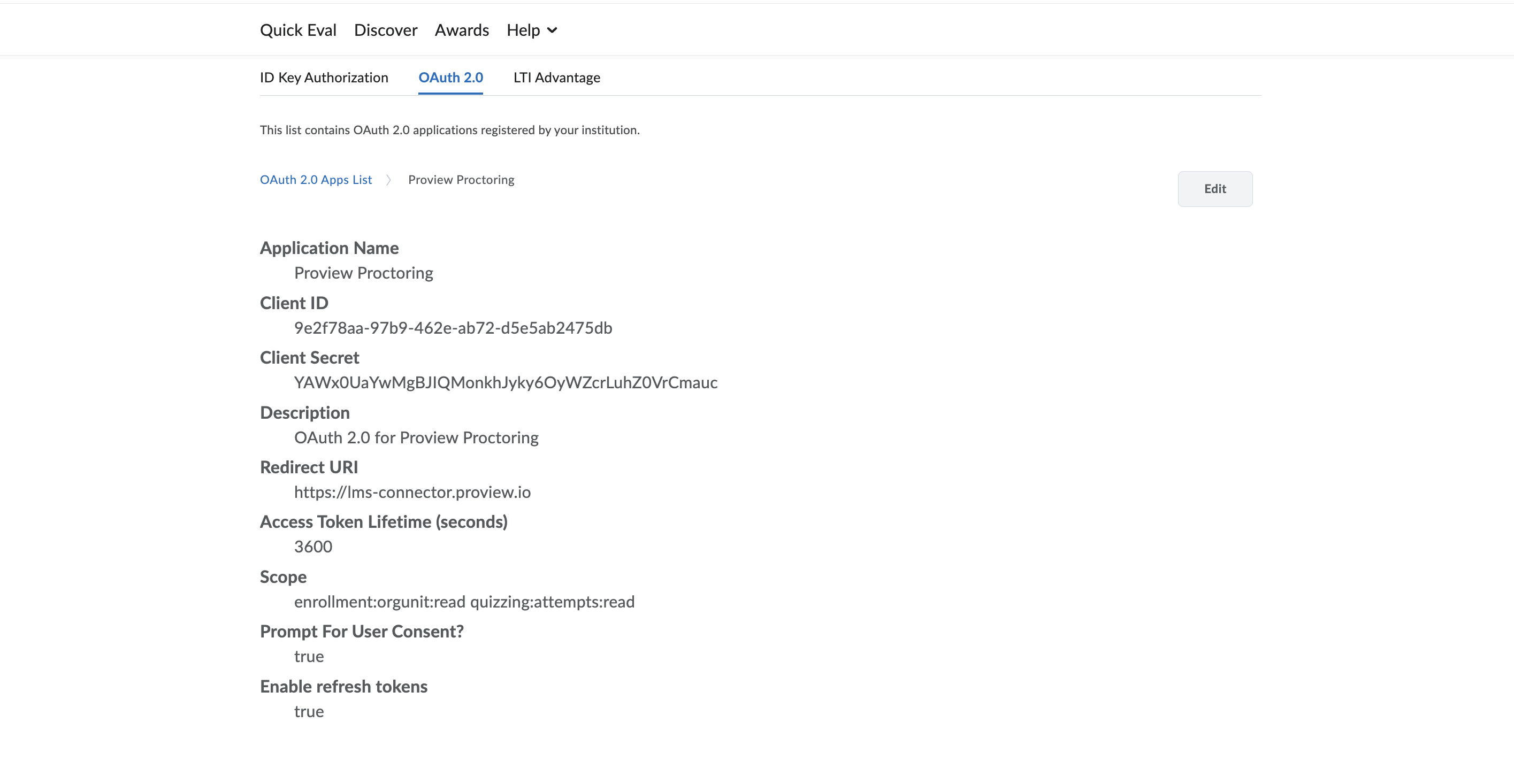Click the Application Name value

(363, 273)
